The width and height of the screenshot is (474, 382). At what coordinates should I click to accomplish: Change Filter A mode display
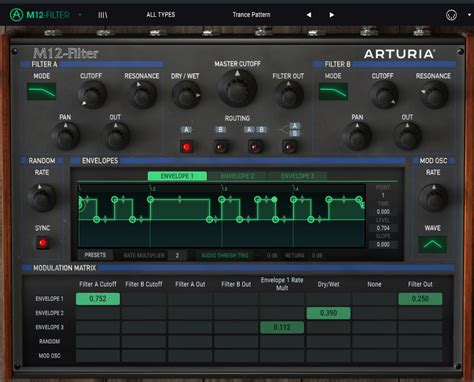(x=42, y=92)
